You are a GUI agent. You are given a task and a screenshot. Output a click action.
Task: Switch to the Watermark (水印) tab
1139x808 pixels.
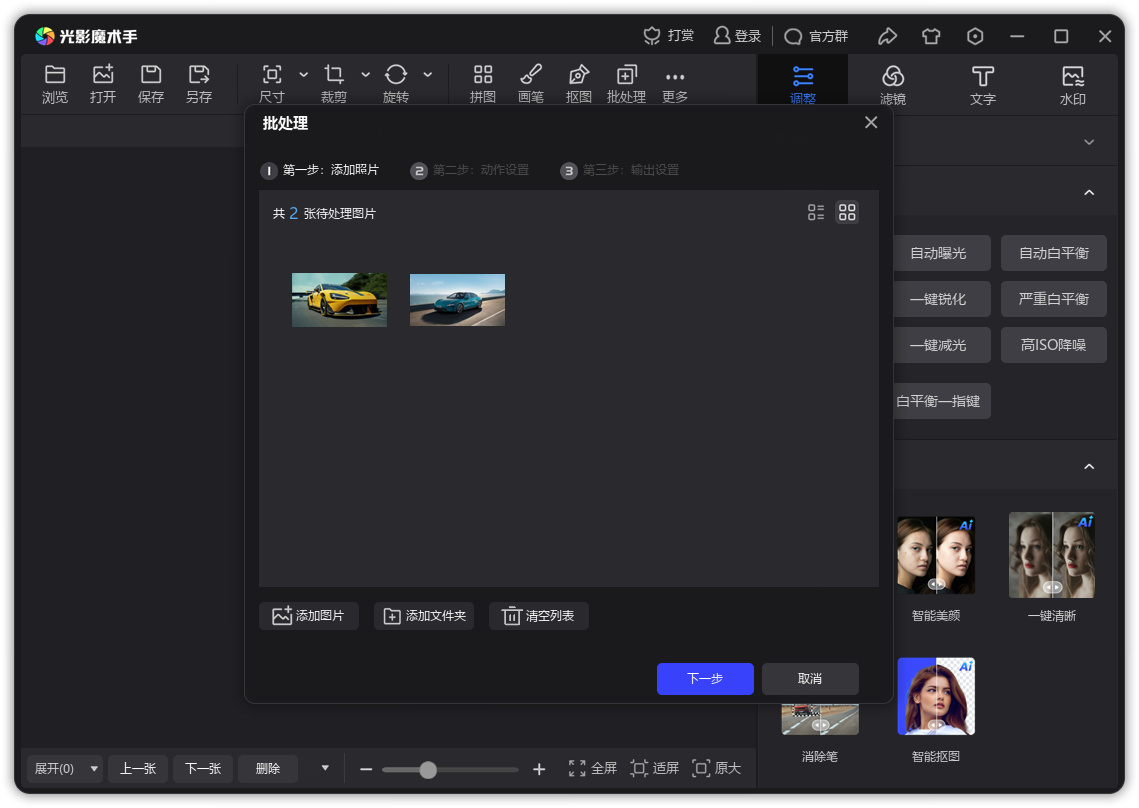(x=1073, y=84)
